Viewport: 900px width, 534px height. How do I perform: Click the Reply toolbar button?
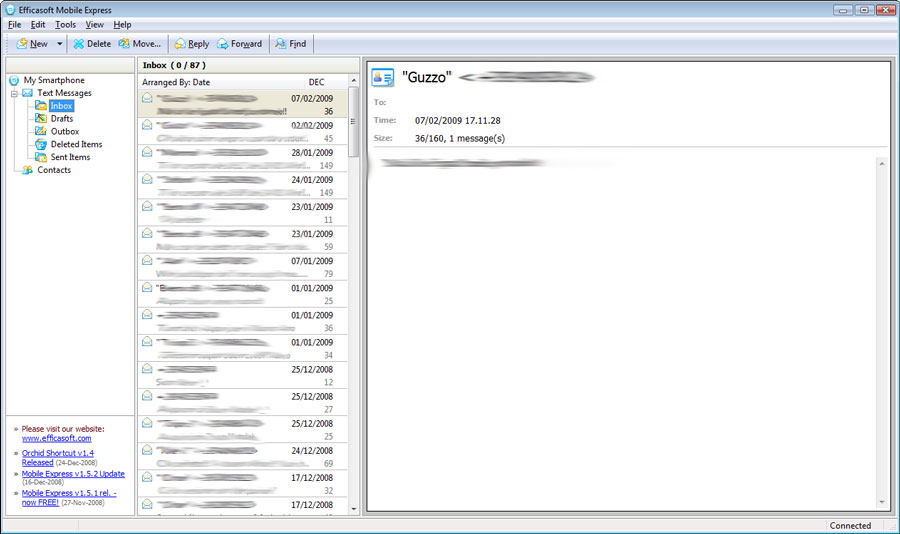tap(191, 44)
